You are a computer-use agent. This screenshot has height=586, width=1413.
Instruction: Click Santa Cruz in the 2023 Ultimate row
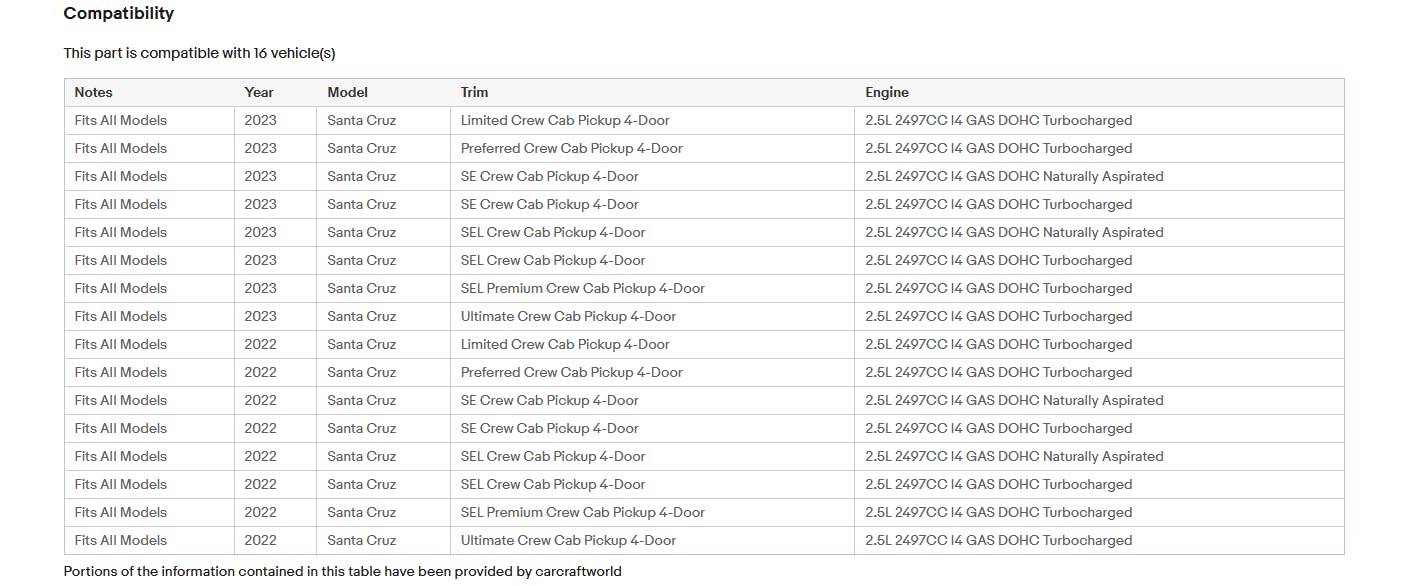(362, 316)
